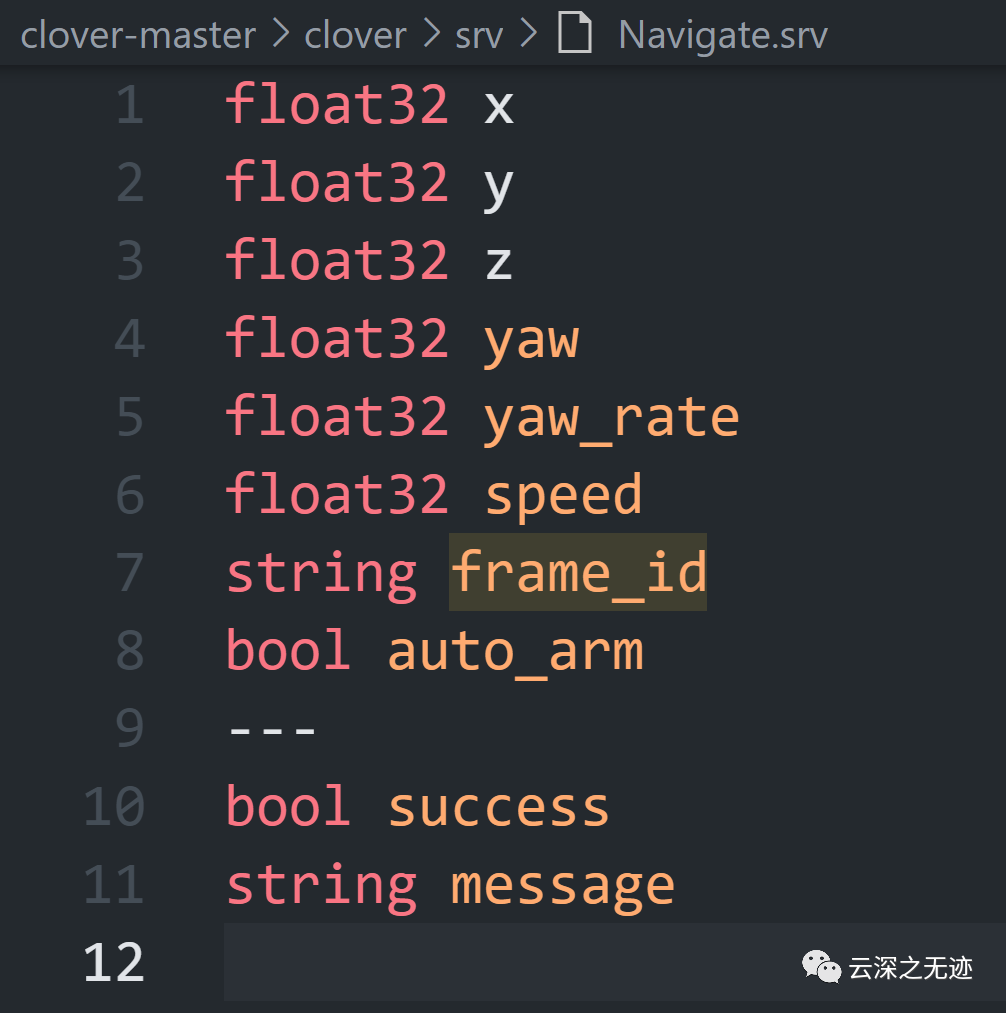This screenshot has height=1013, width=1006.
Task: Click line number 7 in the gutter
Action: [130, 573]
